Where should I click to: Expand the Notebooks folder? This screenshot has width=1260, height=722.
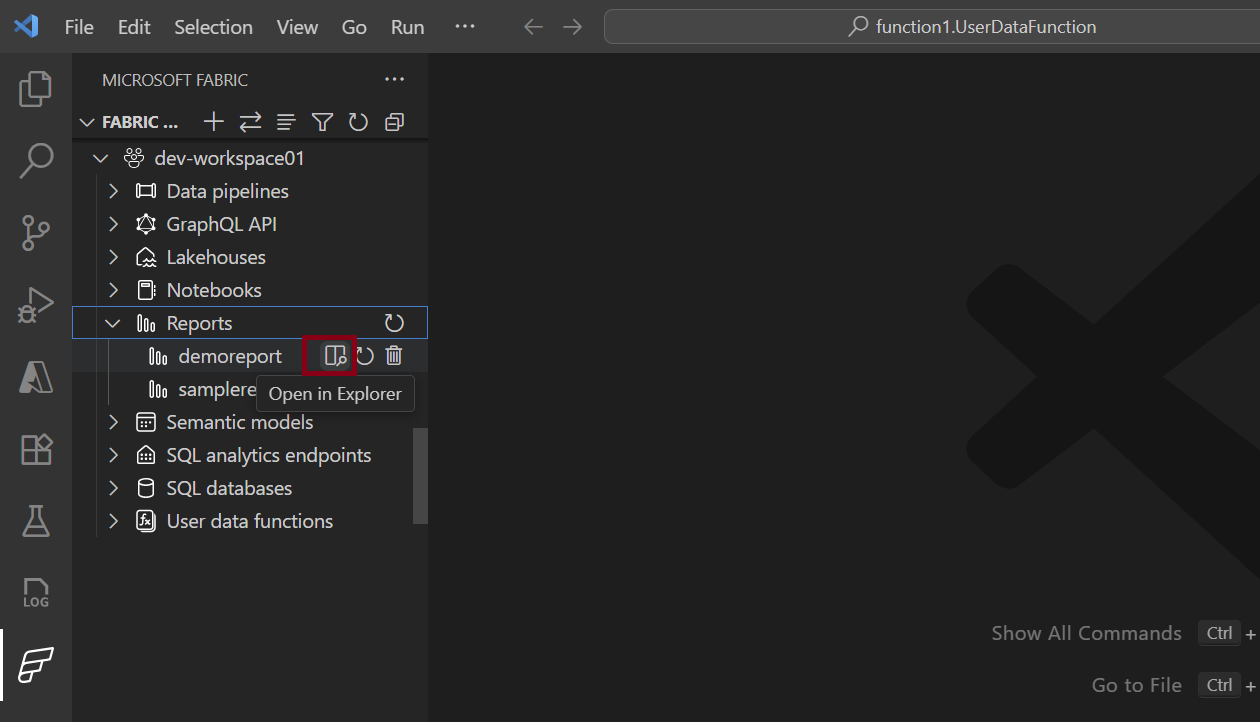[113, 290]
